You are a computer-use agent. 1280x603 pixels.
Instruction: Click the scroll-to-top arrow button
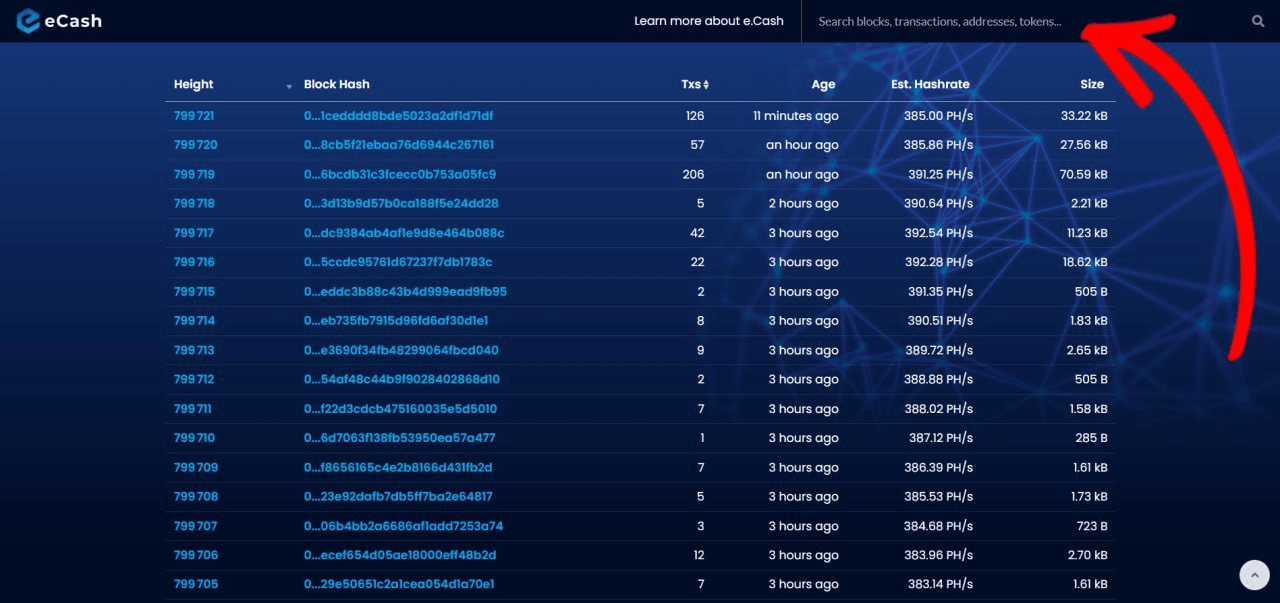click(1254, 574)
